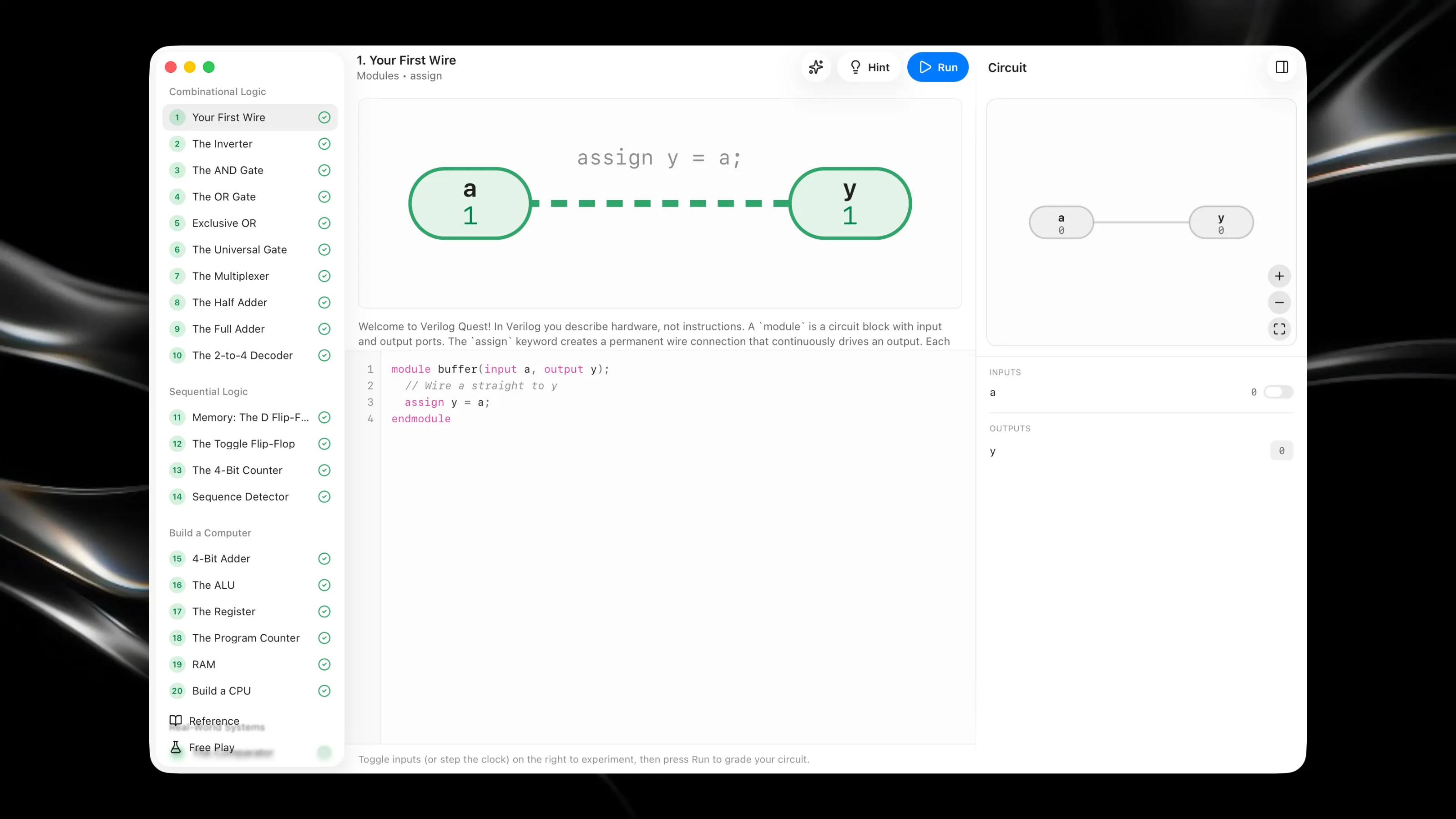The image size is (1456, 819).
Task: Open lesson The Half Adder
Action: [250, 303]
